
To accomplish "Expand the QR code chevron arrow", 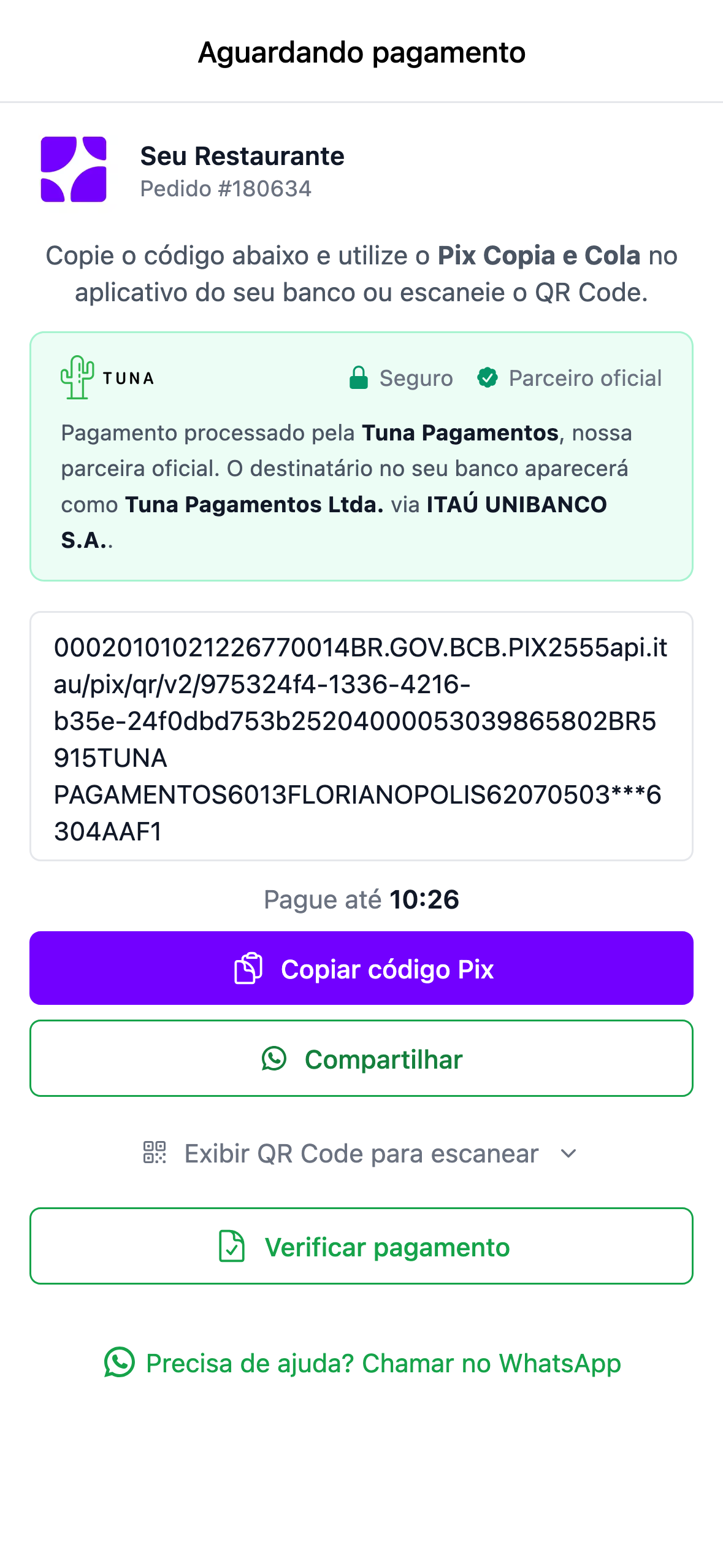I will tap(569, 1153).
